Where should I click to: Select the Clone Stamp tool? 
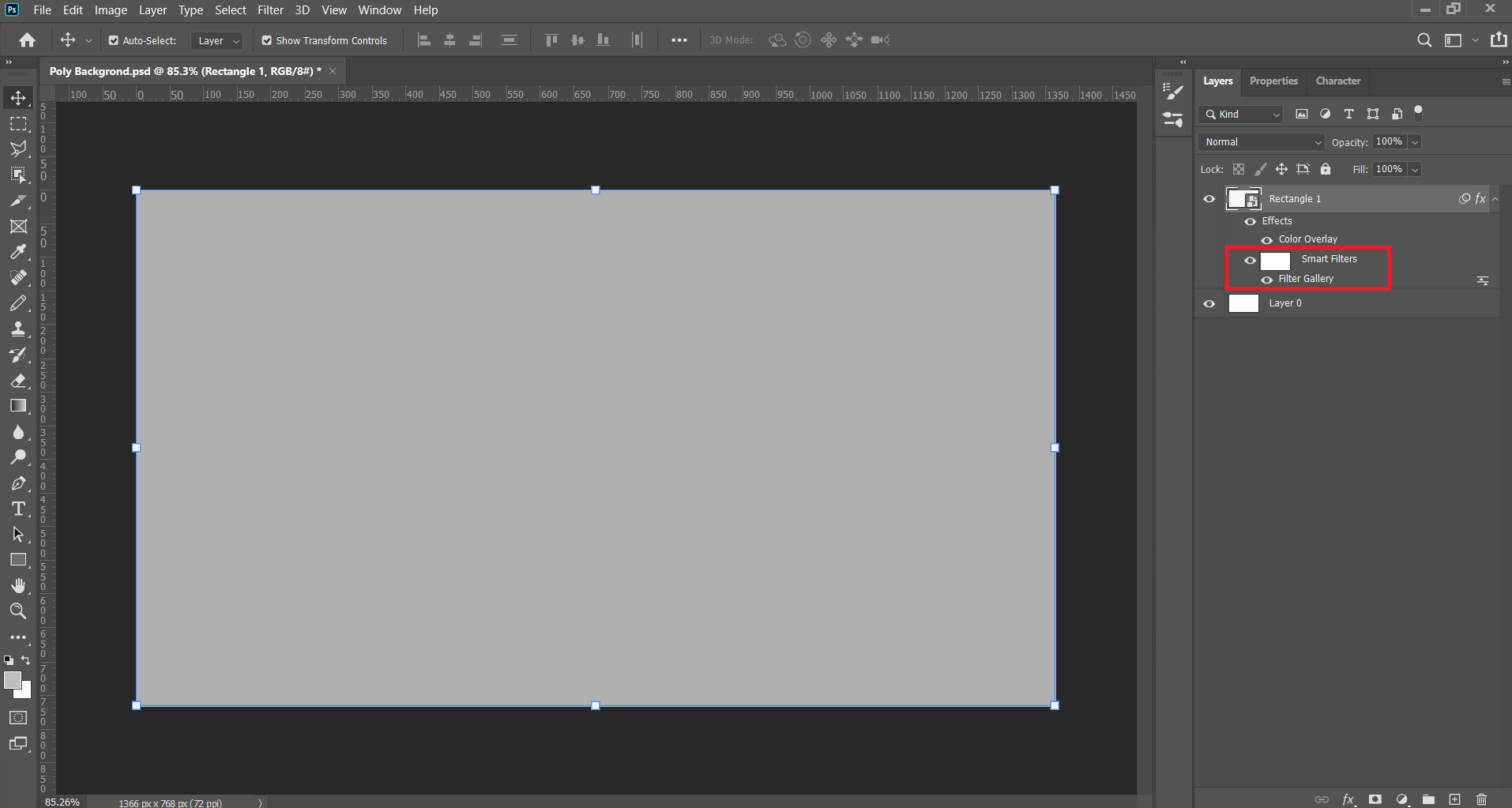pos(18,329)
